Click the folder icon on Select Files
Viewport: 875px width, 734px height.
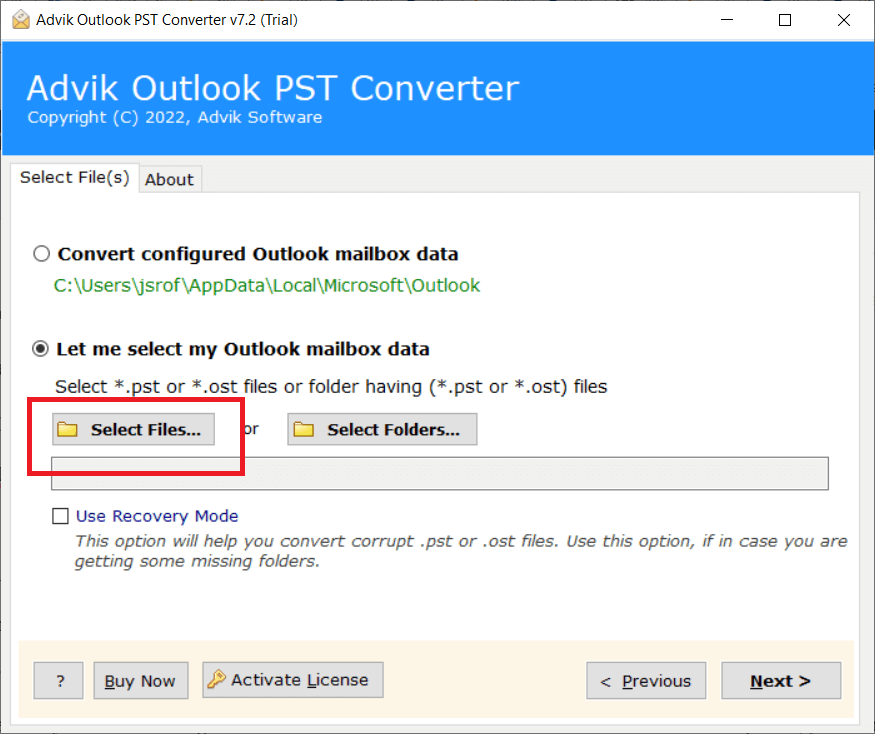[x=68, y=430]
